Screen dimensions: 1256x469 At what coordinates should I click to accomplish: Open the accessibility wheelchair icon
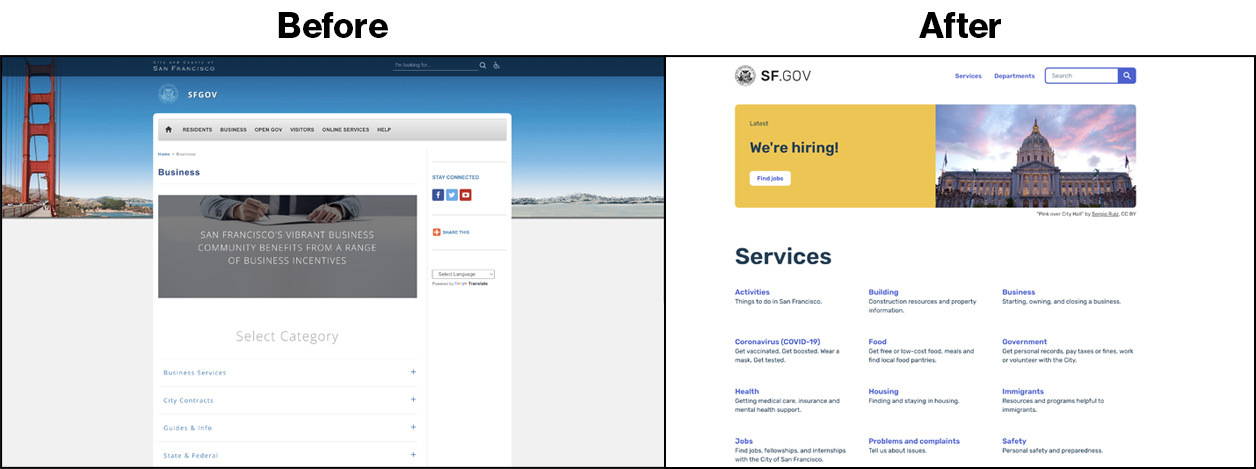pos(496,66)
